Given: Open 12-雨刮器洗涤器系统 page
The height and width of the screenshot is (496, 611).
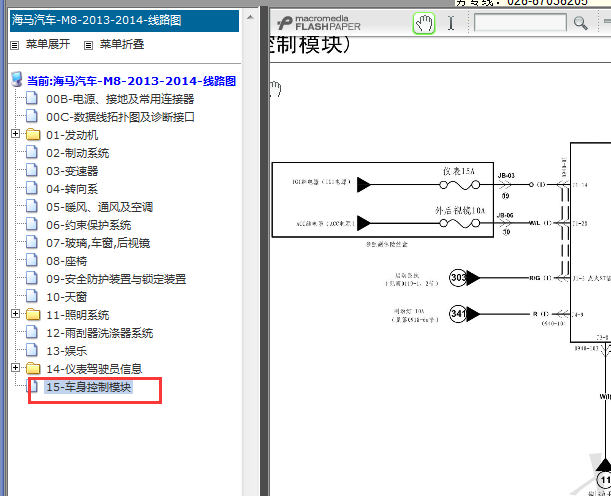Looking at the screenshot, I should (x=100, y=333).
